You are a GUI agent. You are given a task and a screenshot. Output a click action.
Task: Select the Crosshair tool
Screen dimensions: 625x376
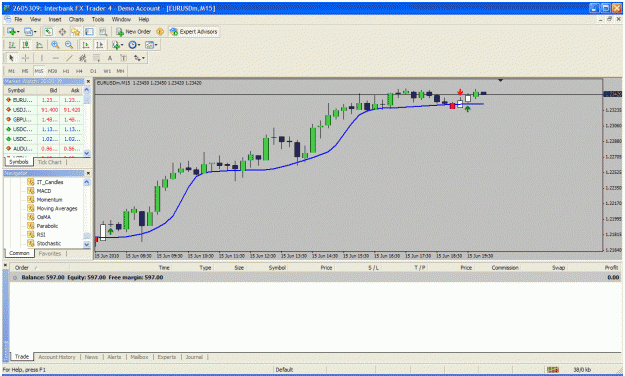tap(26, 58)
